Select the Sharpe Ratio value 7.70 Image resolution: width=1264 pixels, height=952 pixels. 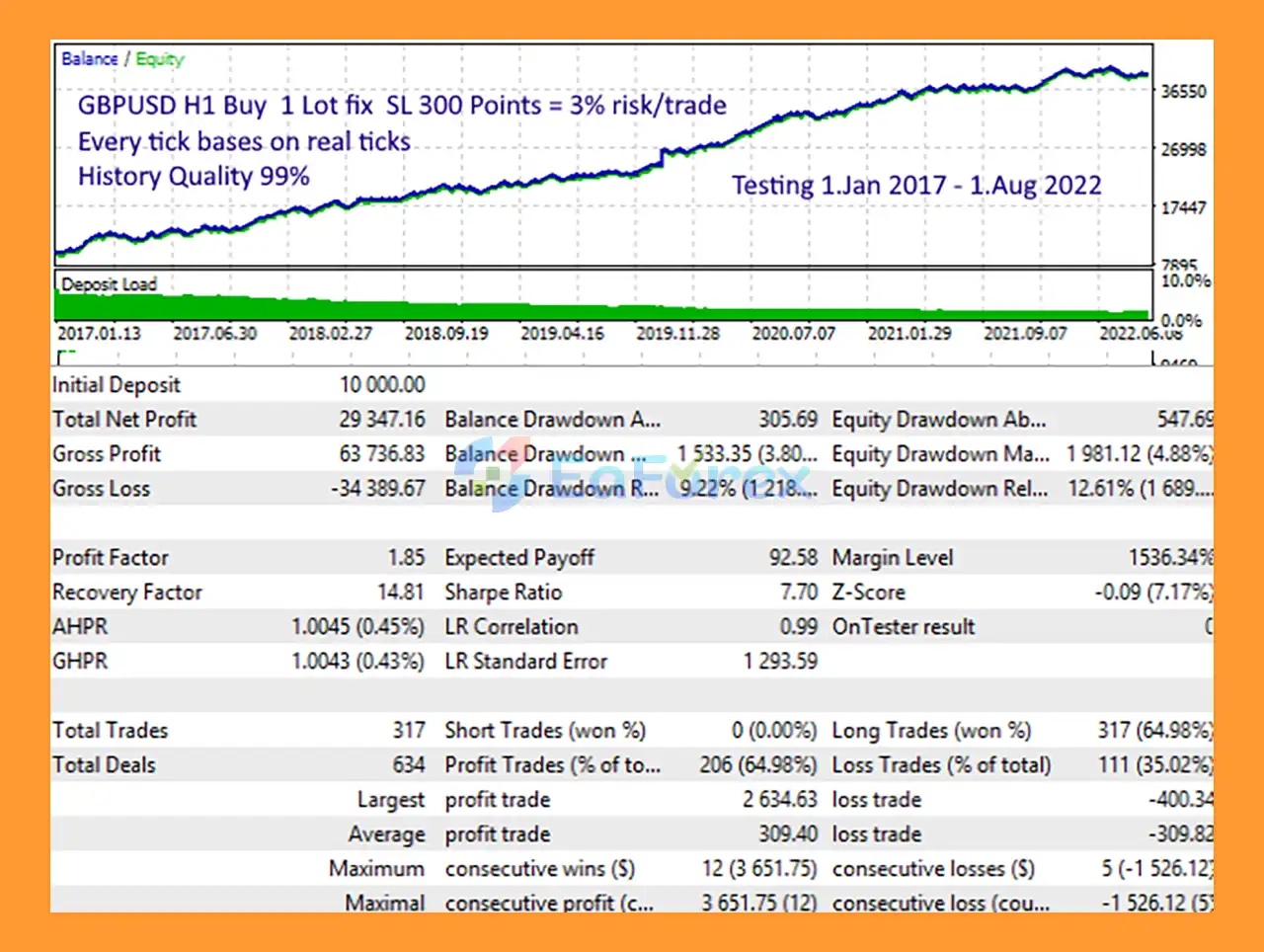click(798, 593)
